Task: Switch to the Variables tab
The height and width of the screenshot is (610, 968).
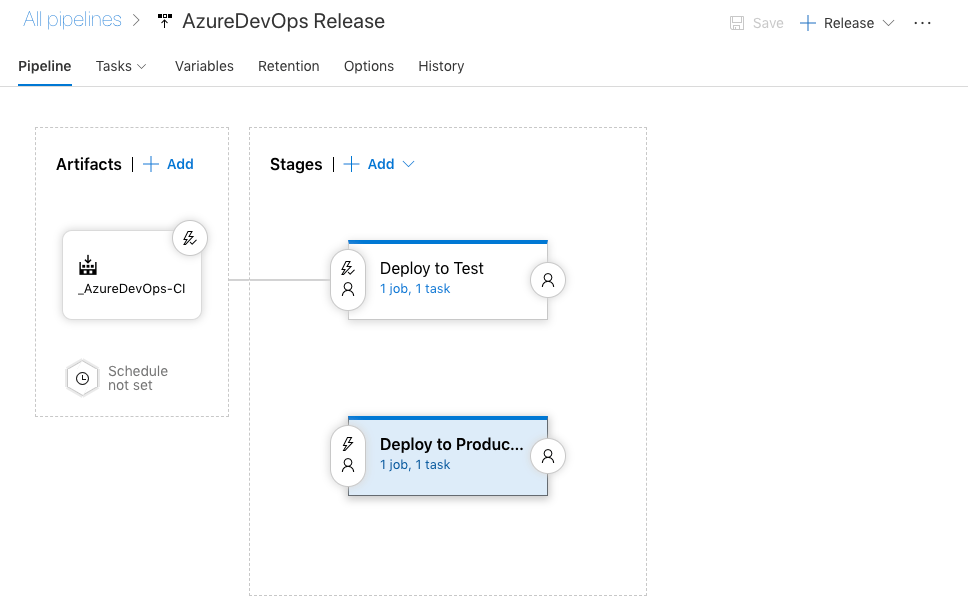Action: coord(204,66)
